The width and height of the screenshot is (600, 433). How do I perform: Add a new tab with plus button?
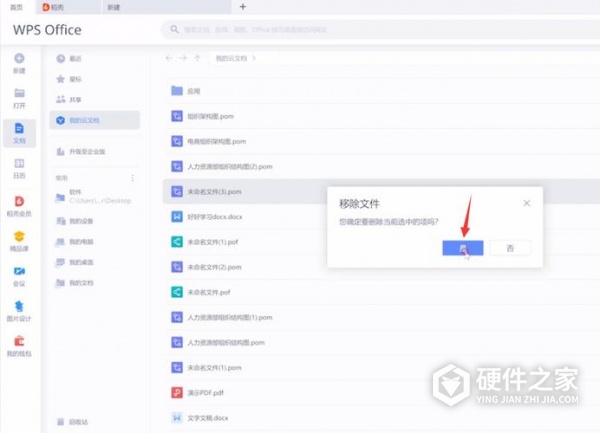click(243, 7)
